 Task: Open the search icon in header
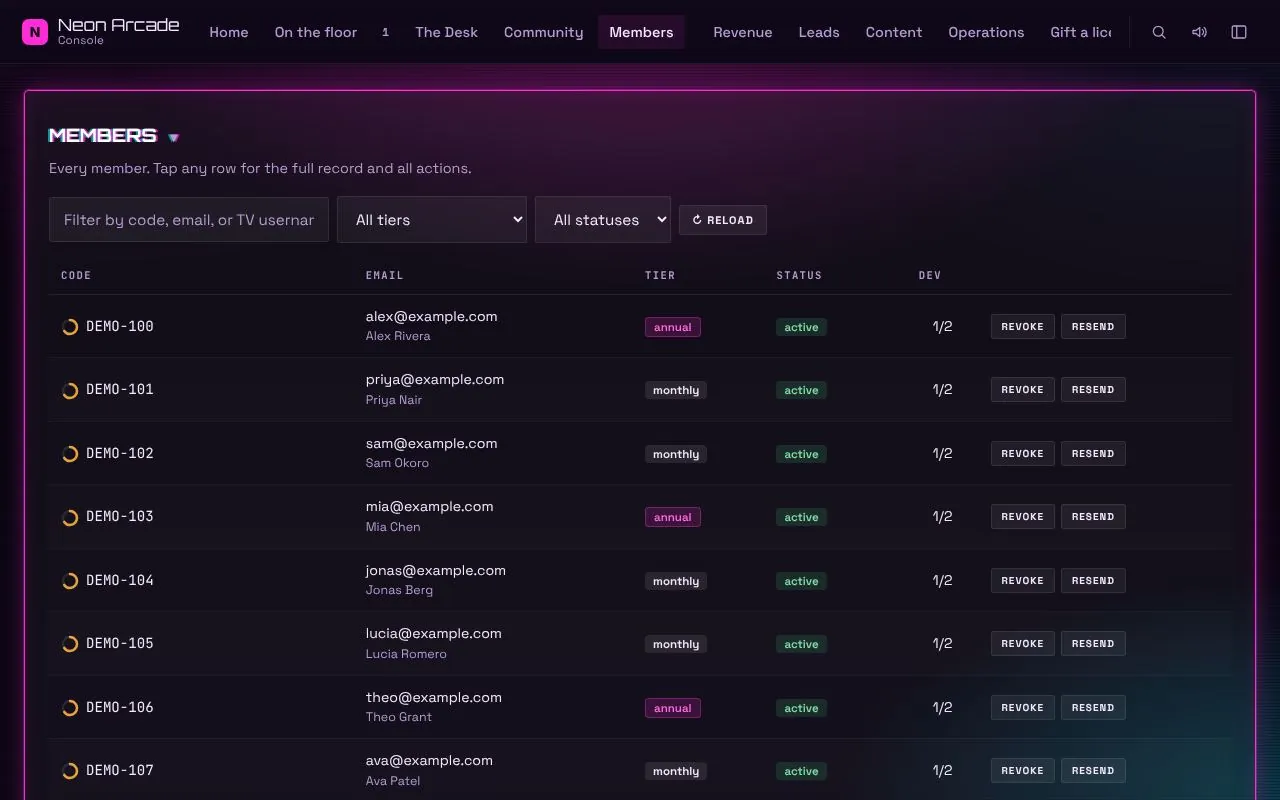tap(1159, 32)
